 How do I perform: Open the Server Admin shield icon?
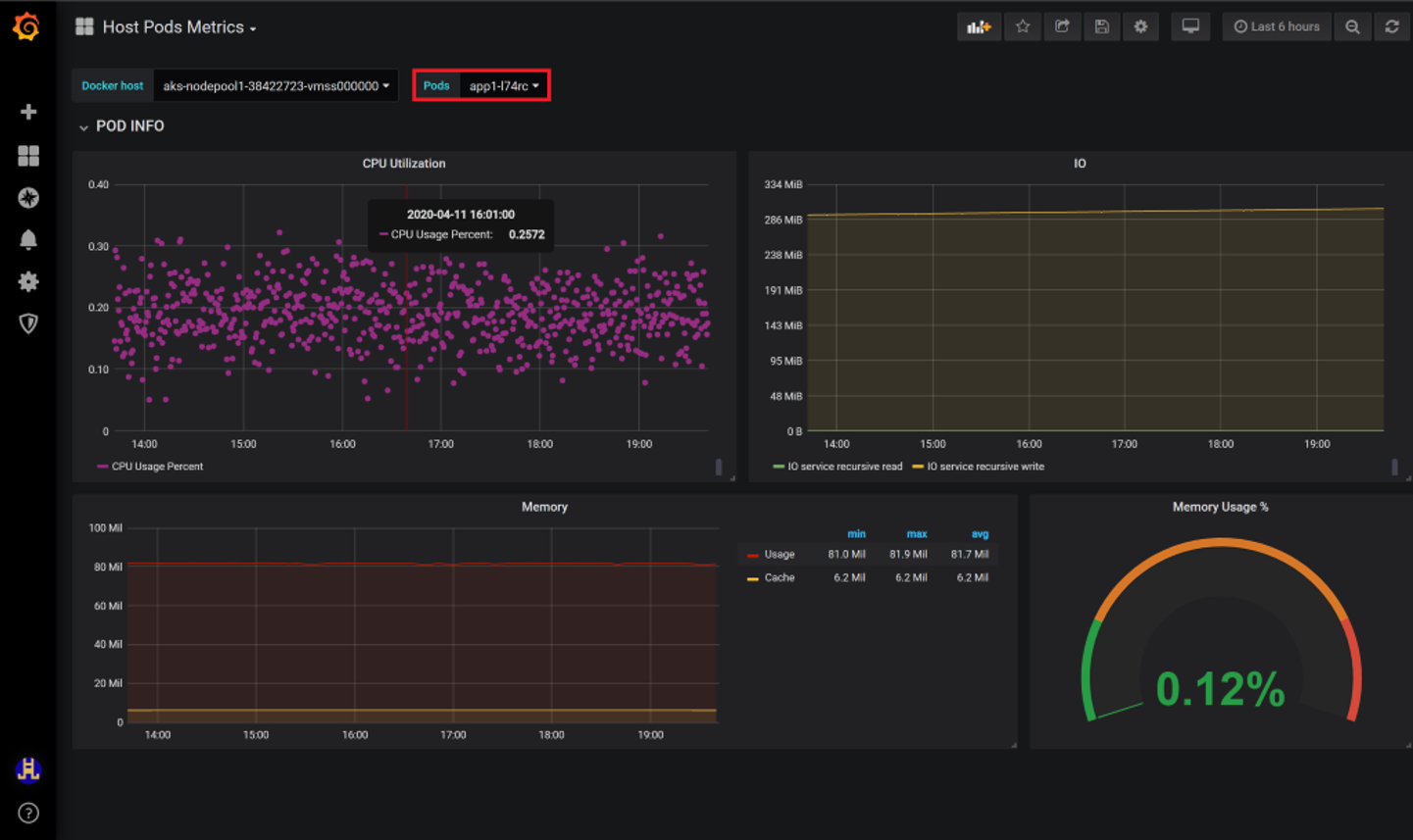tap(28, 323)
